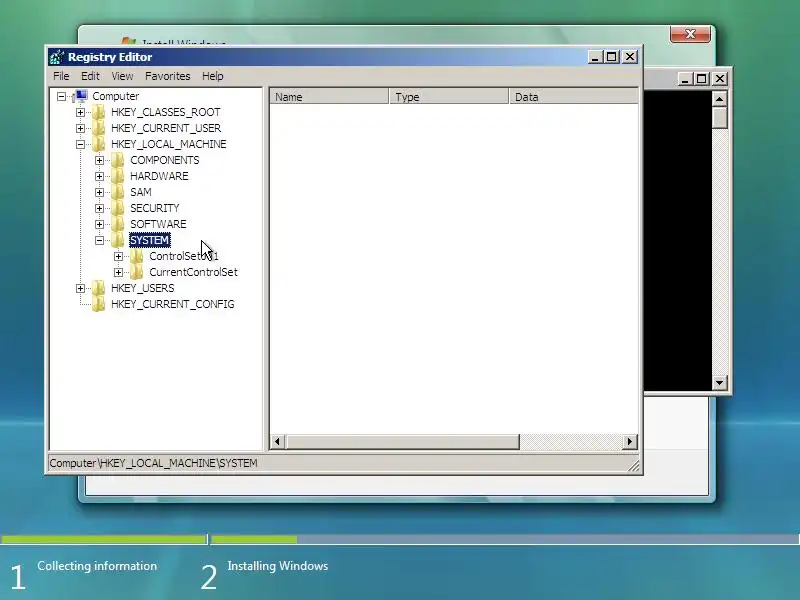Click the horizontal scrollbar left arrow
This screenshot has height=600, width=800.
277,441
